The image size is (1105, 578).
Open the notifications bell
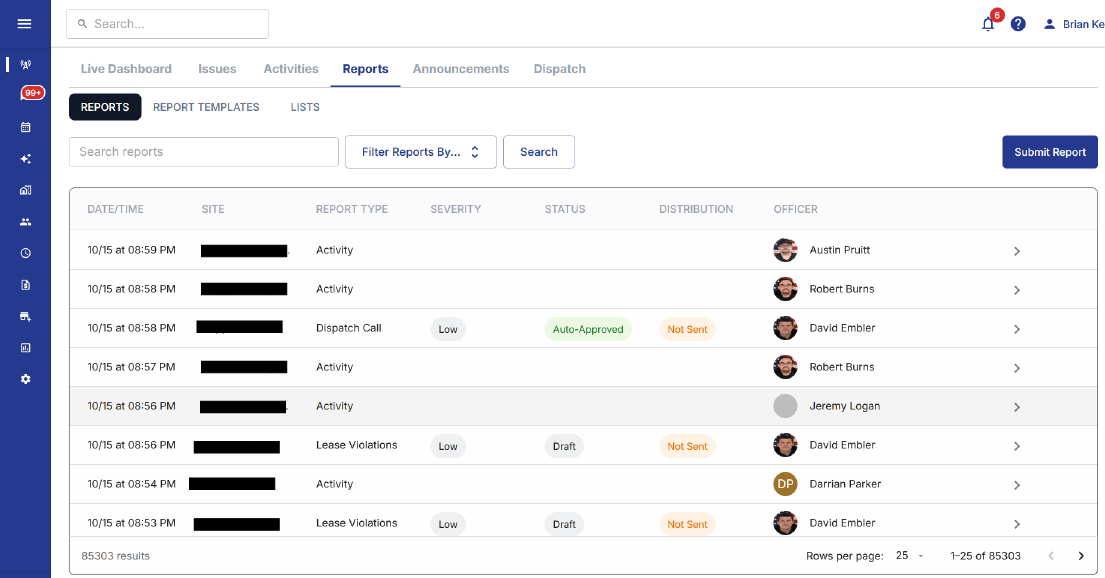pyautogui.click(x=988, y=24)
